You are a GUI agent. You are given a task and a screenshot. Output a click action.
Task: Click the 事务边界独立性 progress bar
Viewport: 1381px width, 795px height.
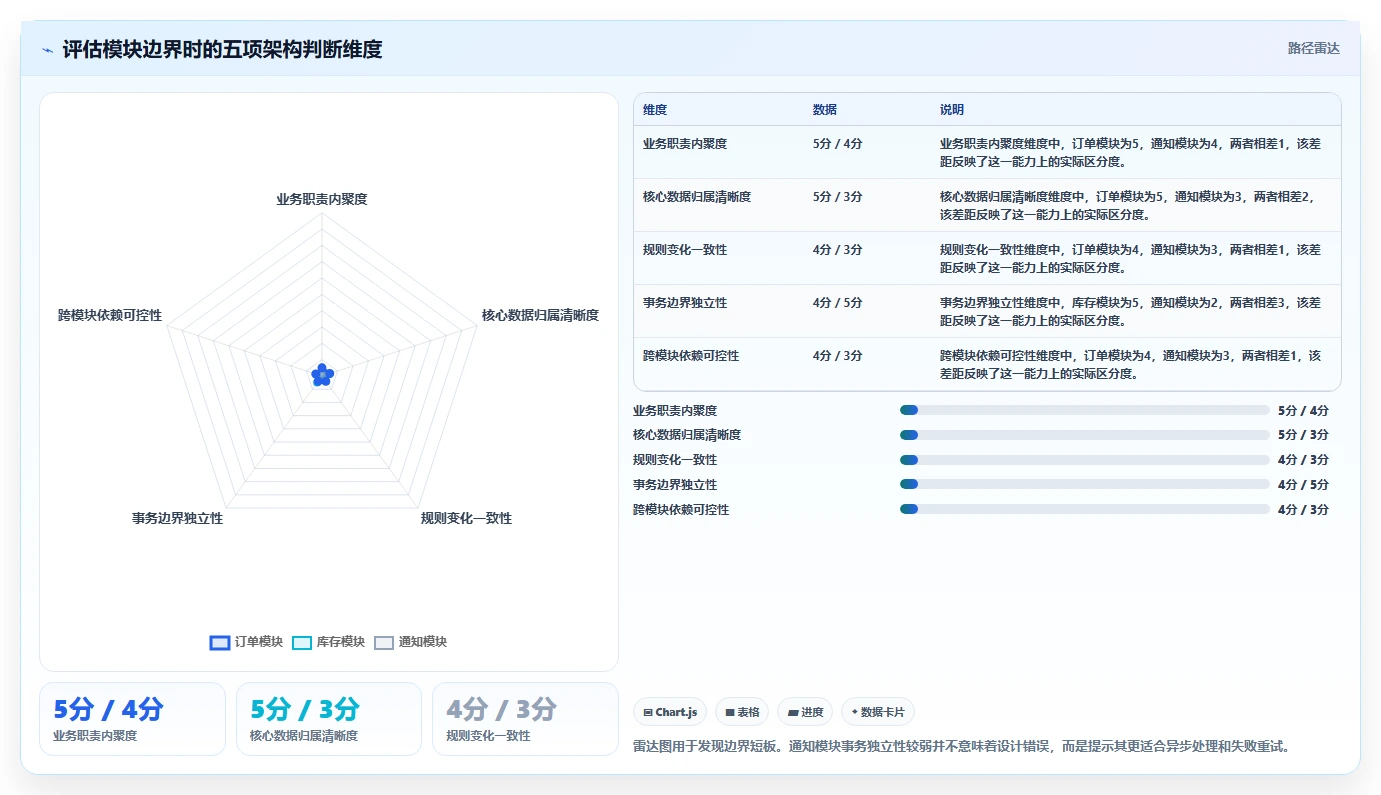[1085, 485]
